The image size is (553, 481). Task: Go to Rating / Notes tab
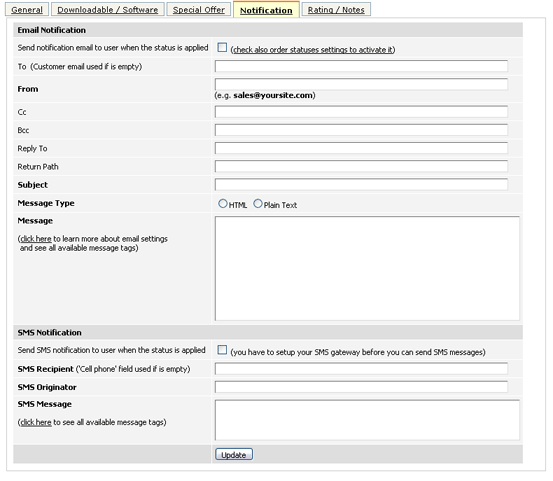tap(336, 10)
